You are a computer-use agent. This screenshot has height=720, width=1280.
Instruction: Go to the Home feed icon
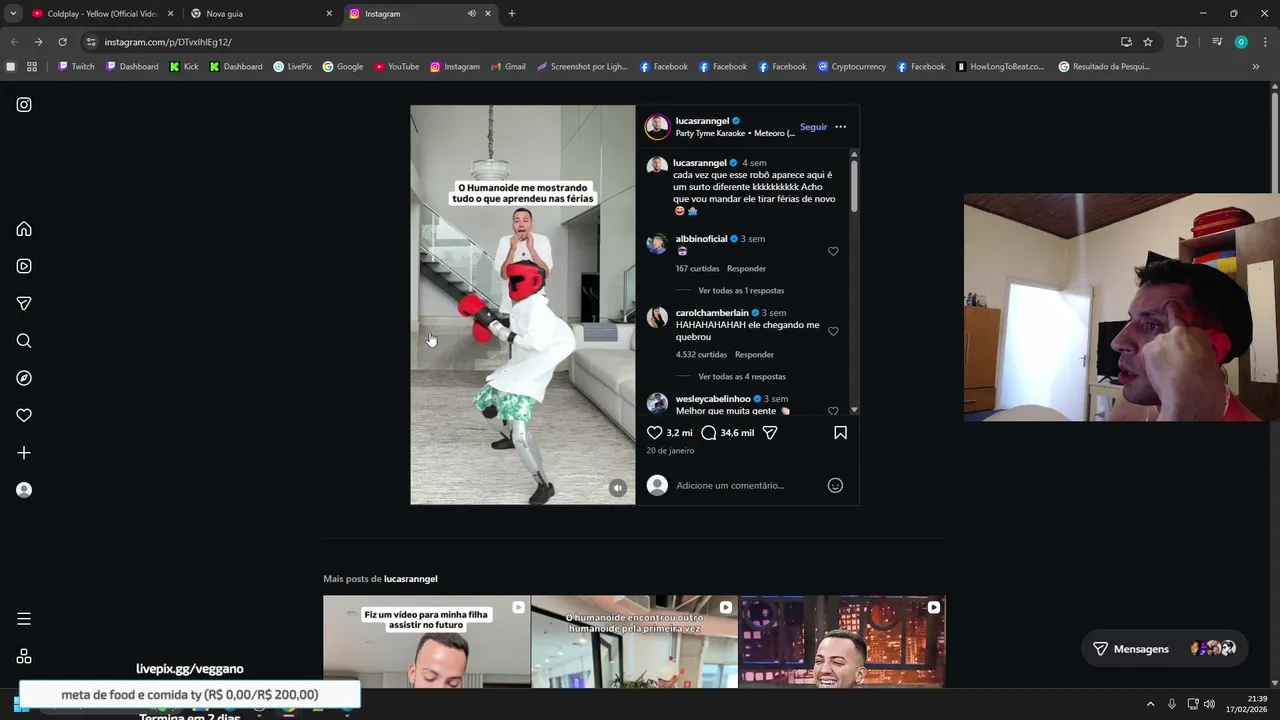24,229
